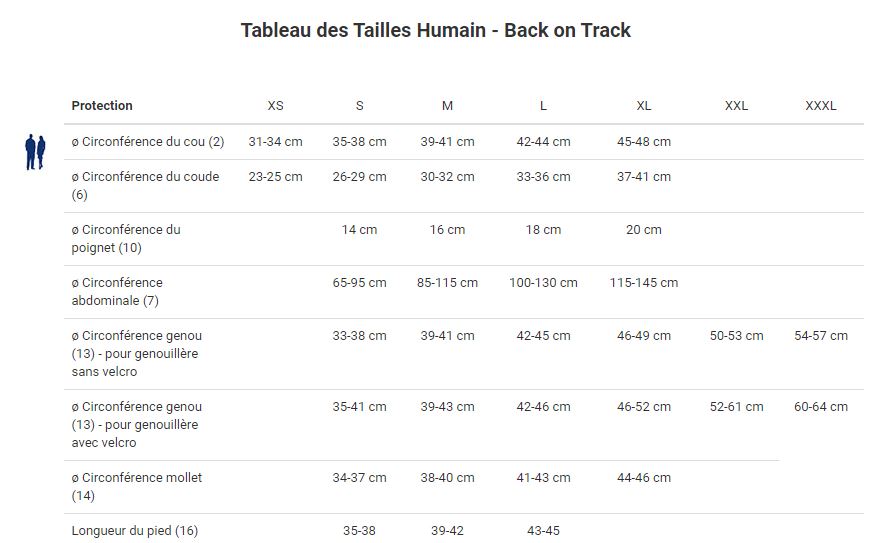Click the XS size column header
Screen dimensions: 893x543
pyautogui.click(x=275, y=106)
